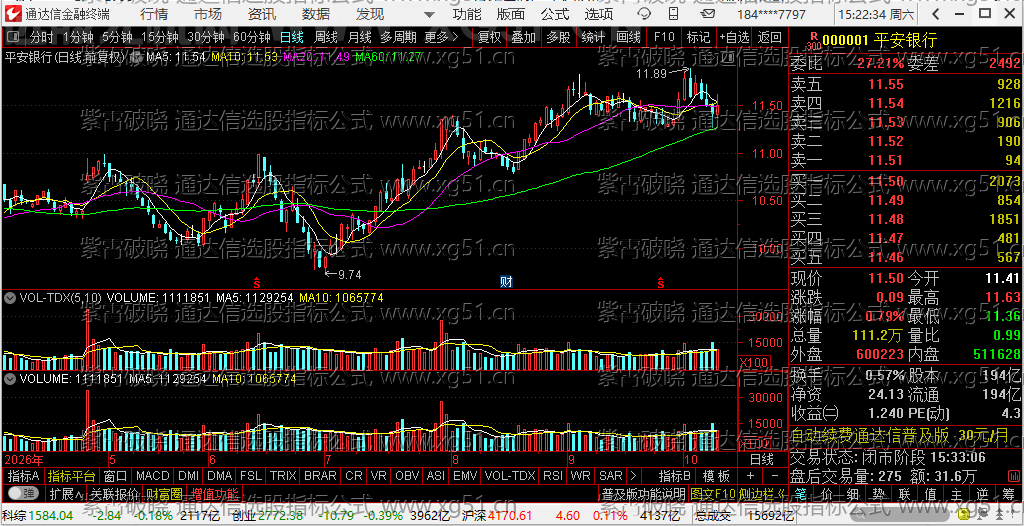Open the 选项 menu
Viewport: 1024px width, 526px height.
point(599,14)
